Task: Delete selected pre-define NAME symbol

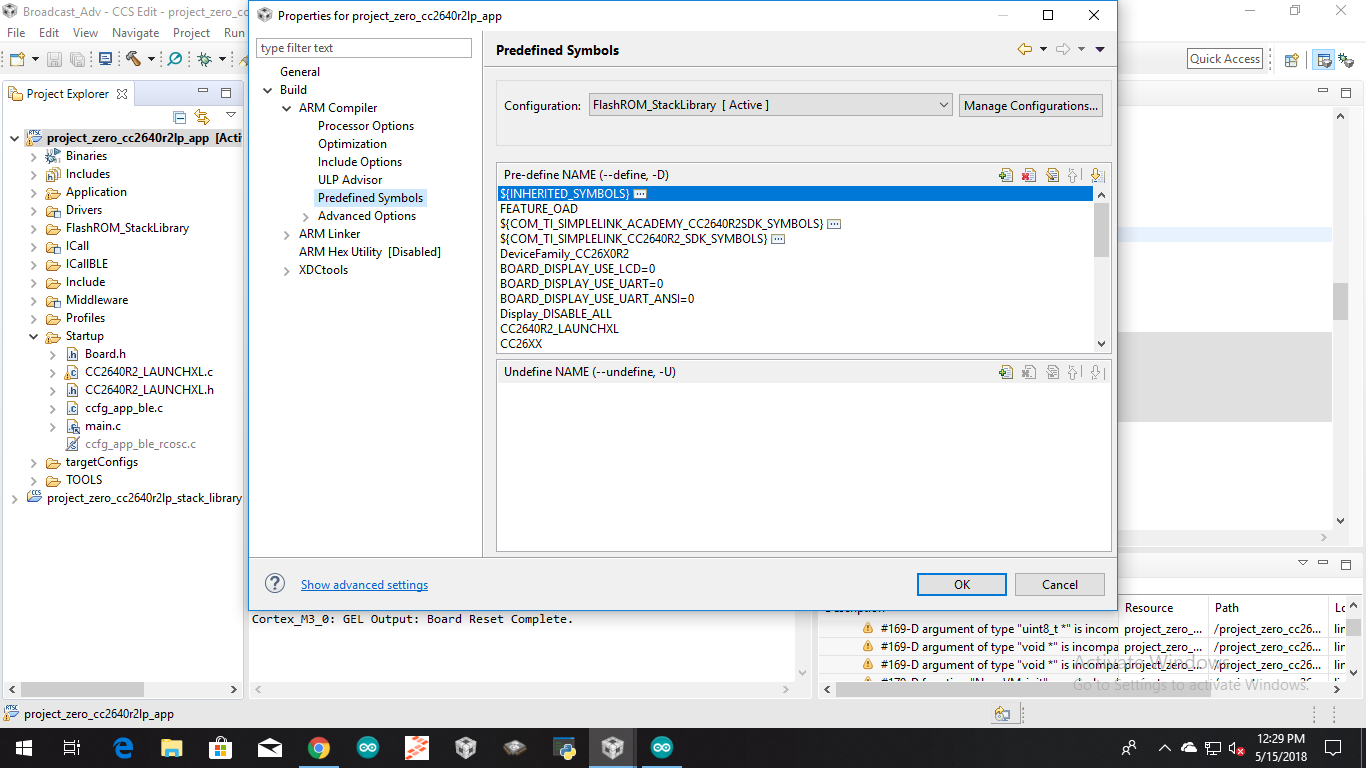Action: click(1029, 175)
